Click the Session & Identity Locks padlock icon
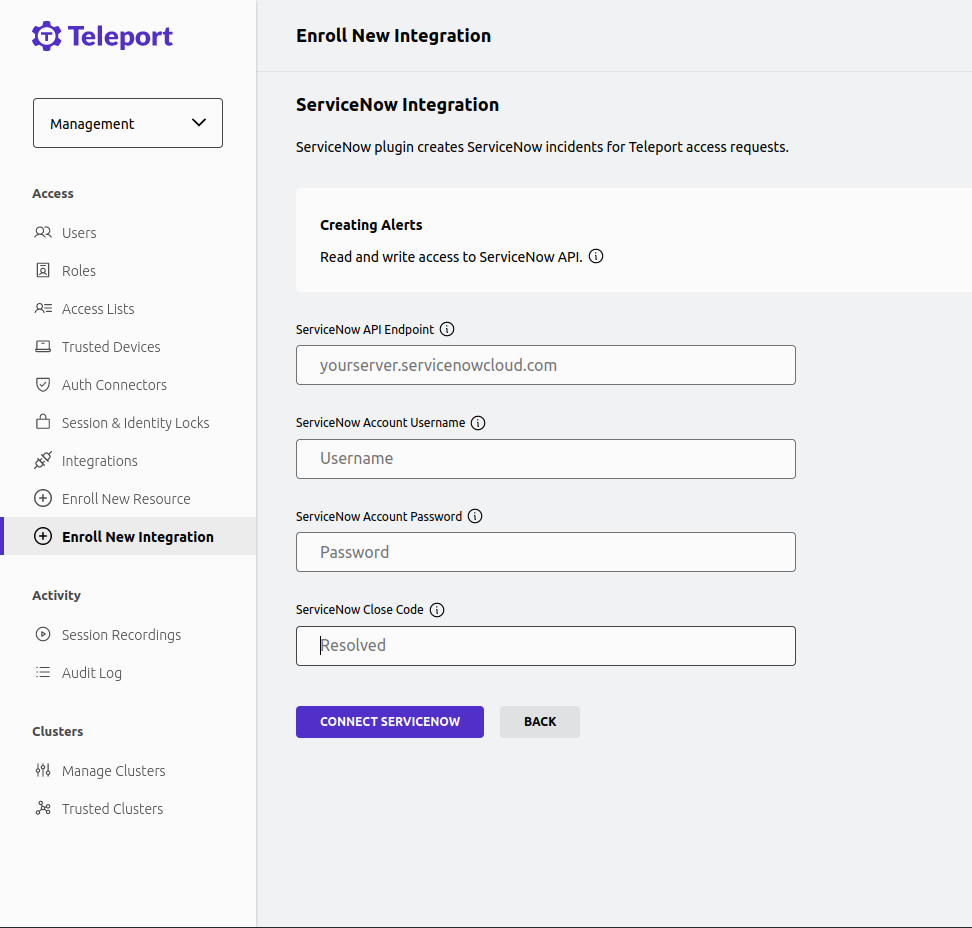Viewport: 972px width, 928px height. 43,422
